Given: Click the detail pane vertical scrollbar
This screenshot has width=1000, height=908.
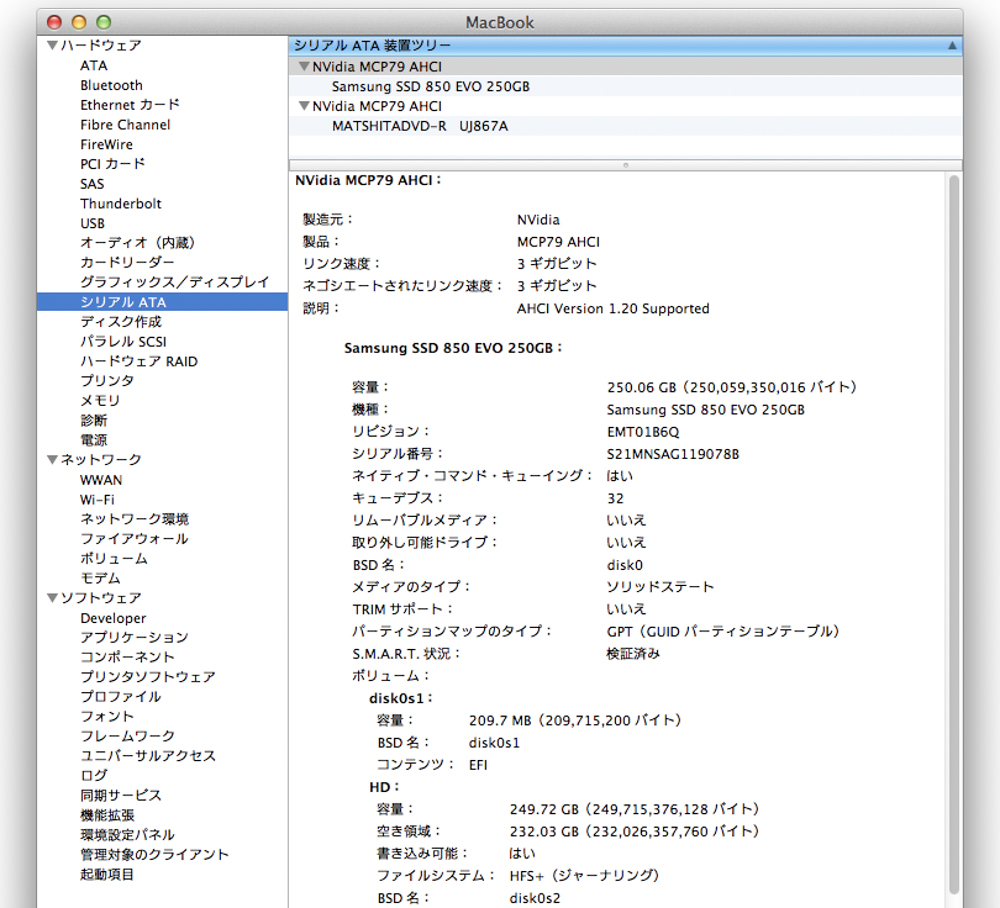Looking at the screenshot, I should pyautogui.click(x=954, y=534).
